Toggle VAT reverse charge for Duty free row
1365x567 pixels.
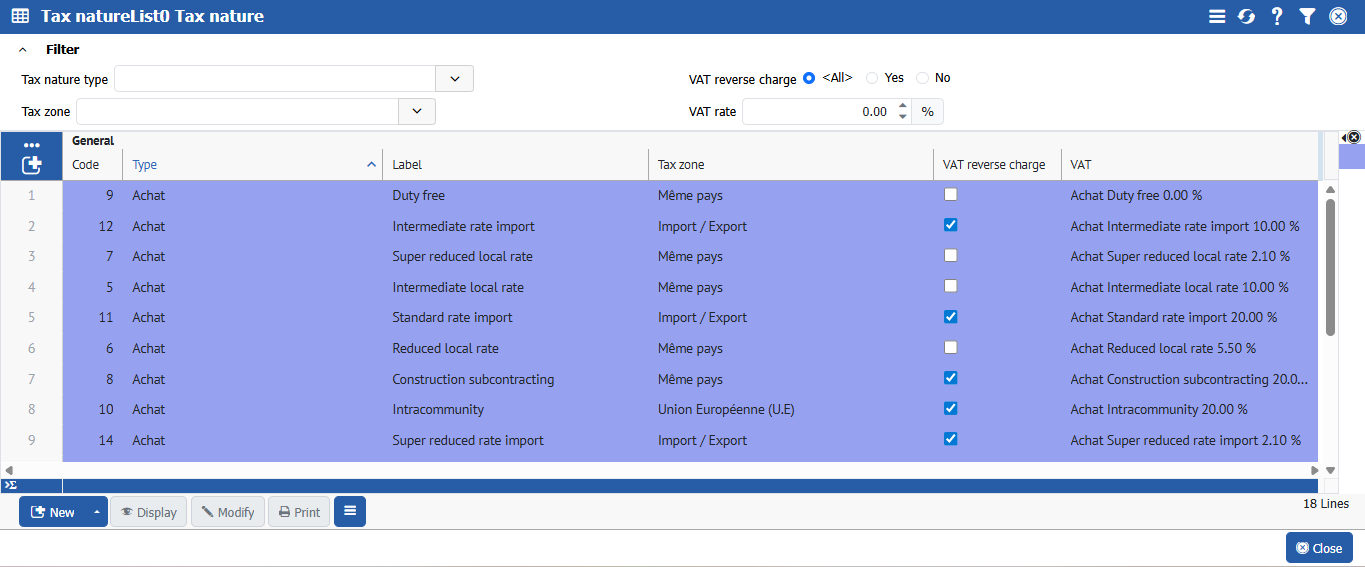951,195
